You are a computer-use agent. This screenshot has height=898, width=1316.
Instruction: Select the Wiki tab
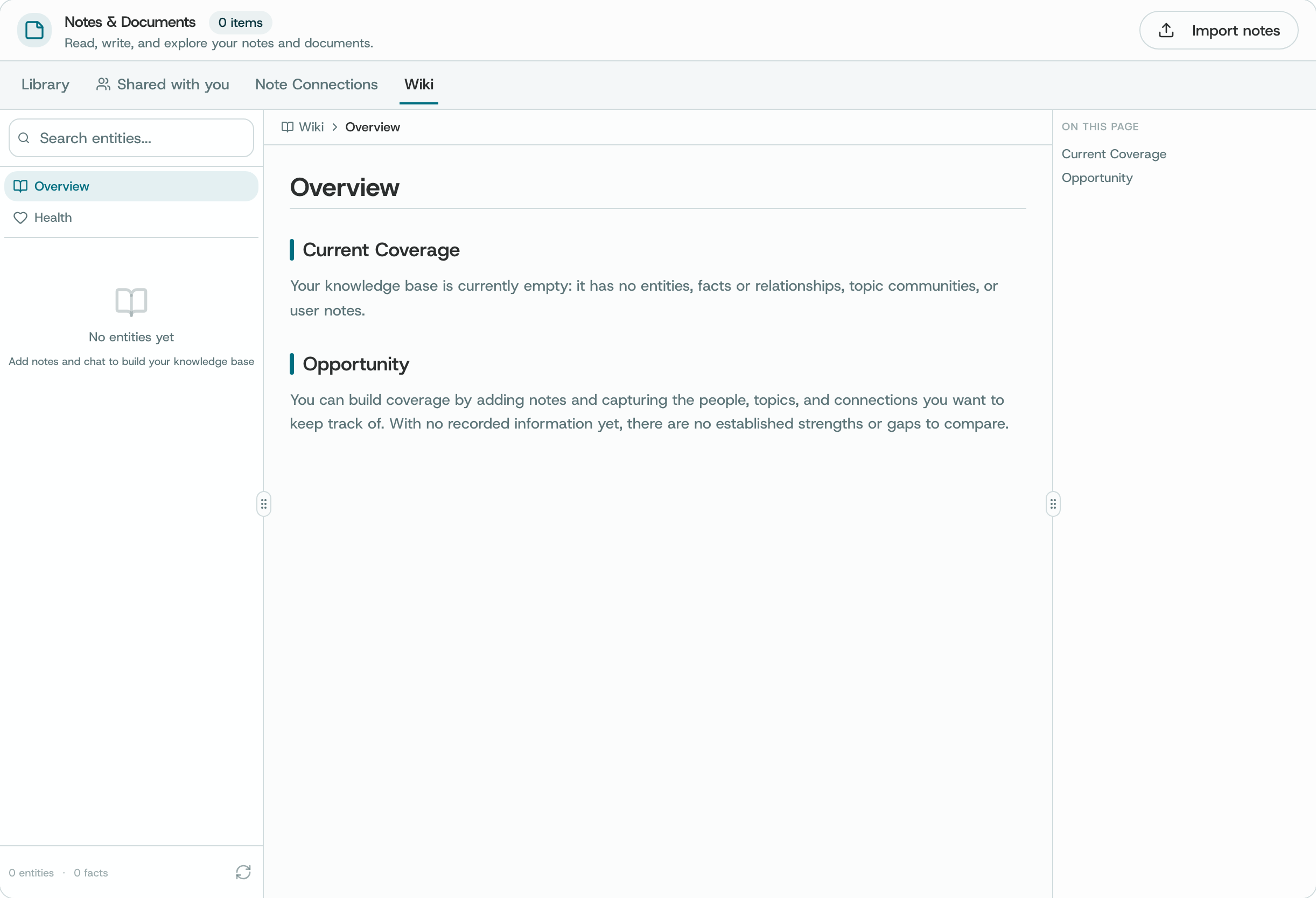[419, 85]
